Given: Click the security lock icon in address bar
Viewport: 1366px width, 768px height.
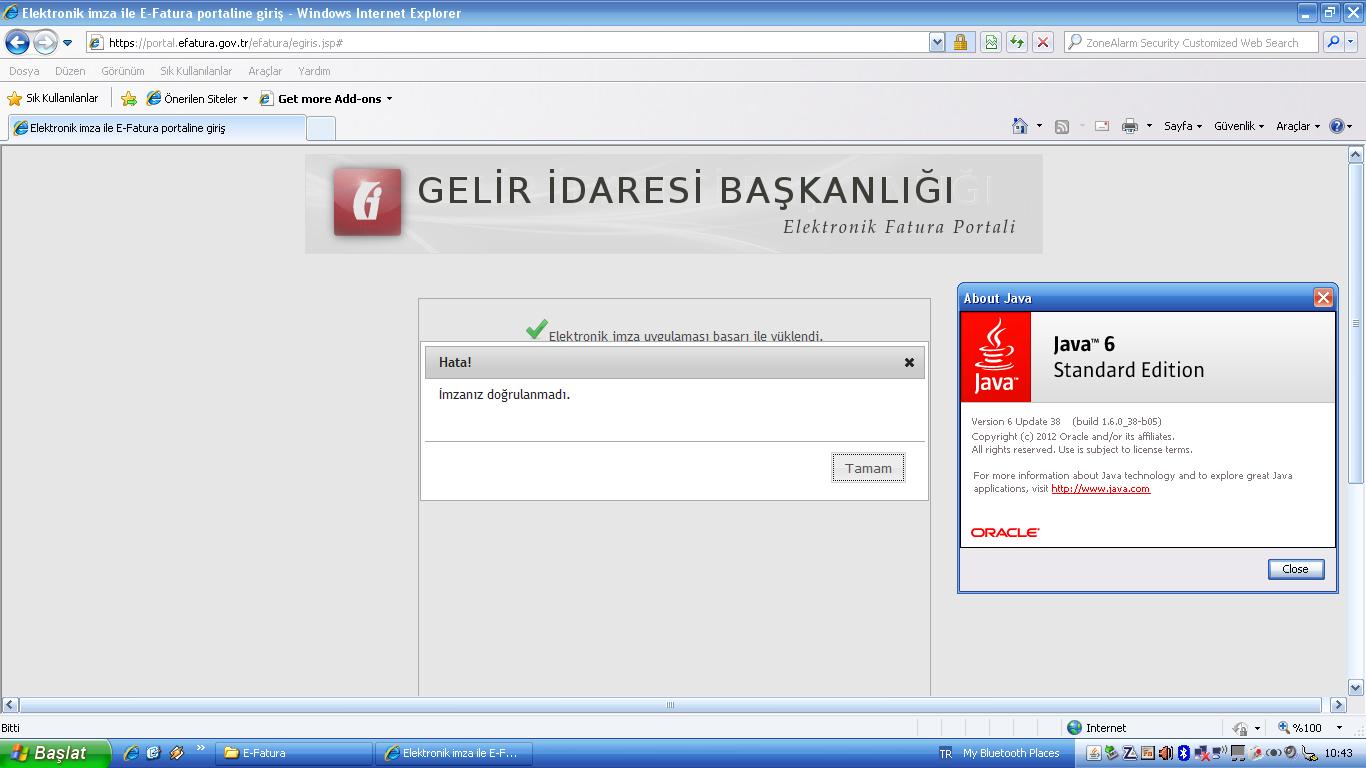Looking at the screenshot, I should click(x=960, y=42).
